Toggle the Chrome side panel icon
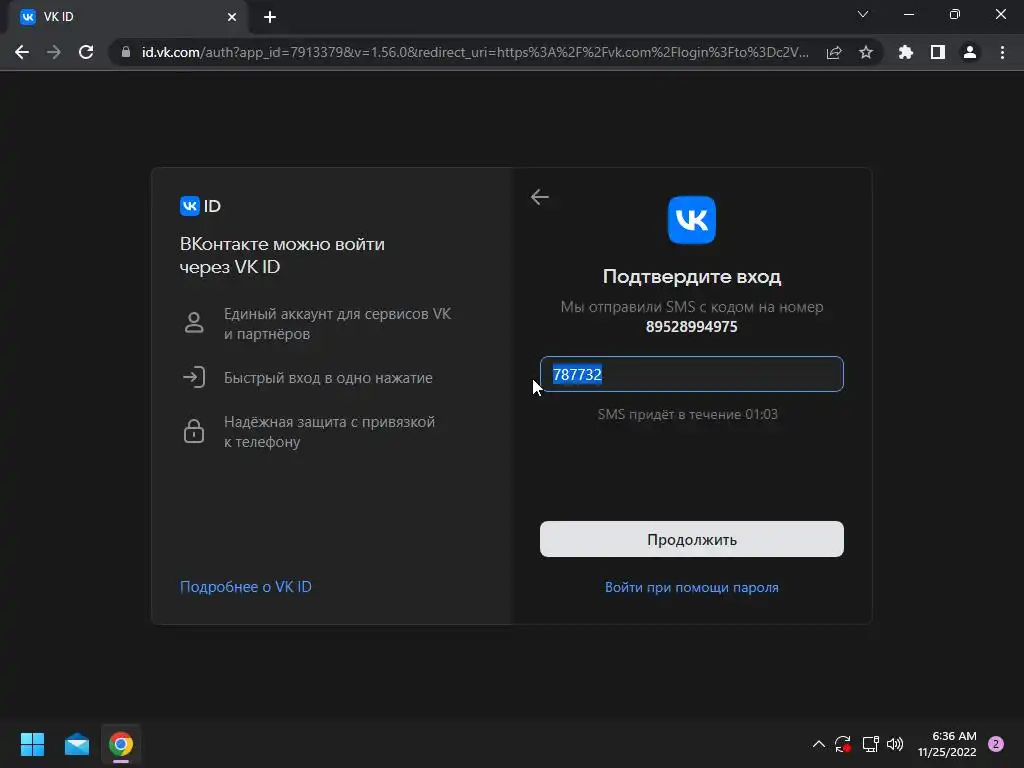Screen dimensions: 1024x768 coord(938,52)
